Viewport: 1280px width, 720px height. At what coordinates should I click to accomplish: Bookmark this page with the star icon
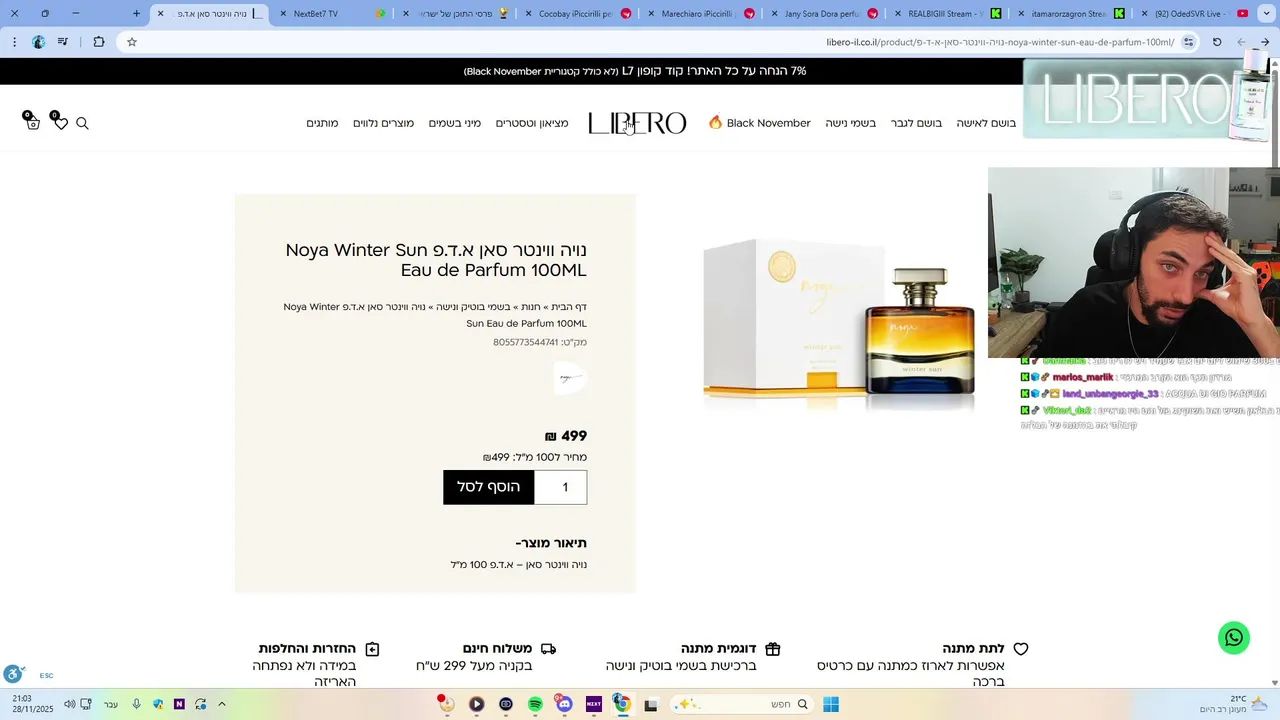click(x=131, y=42)
